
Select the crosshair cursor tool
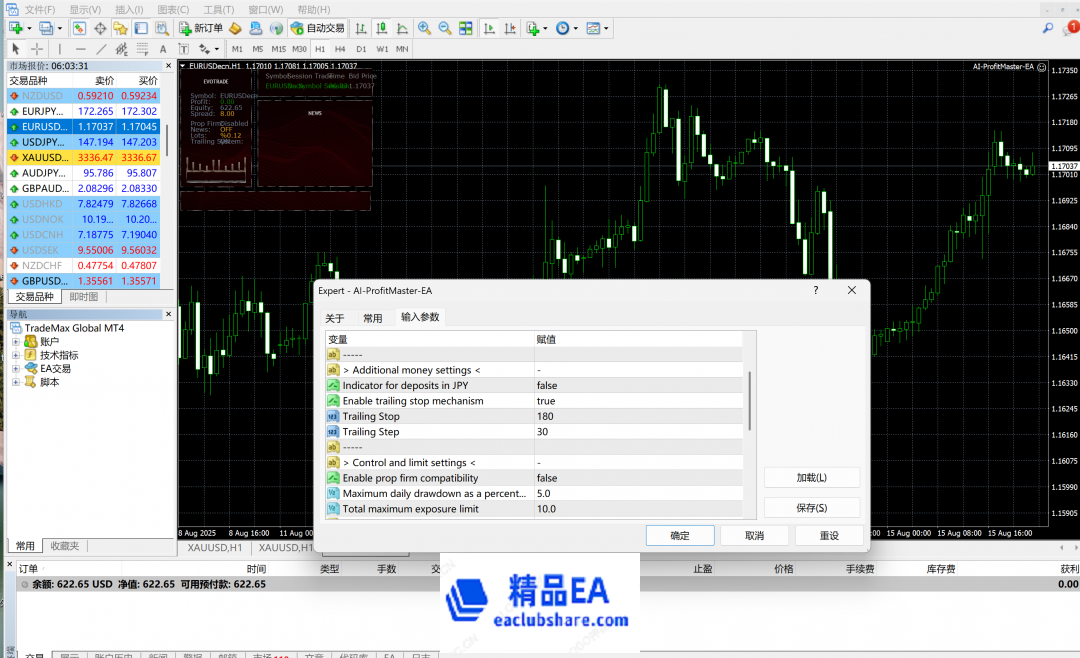click(x=37, y=48)
